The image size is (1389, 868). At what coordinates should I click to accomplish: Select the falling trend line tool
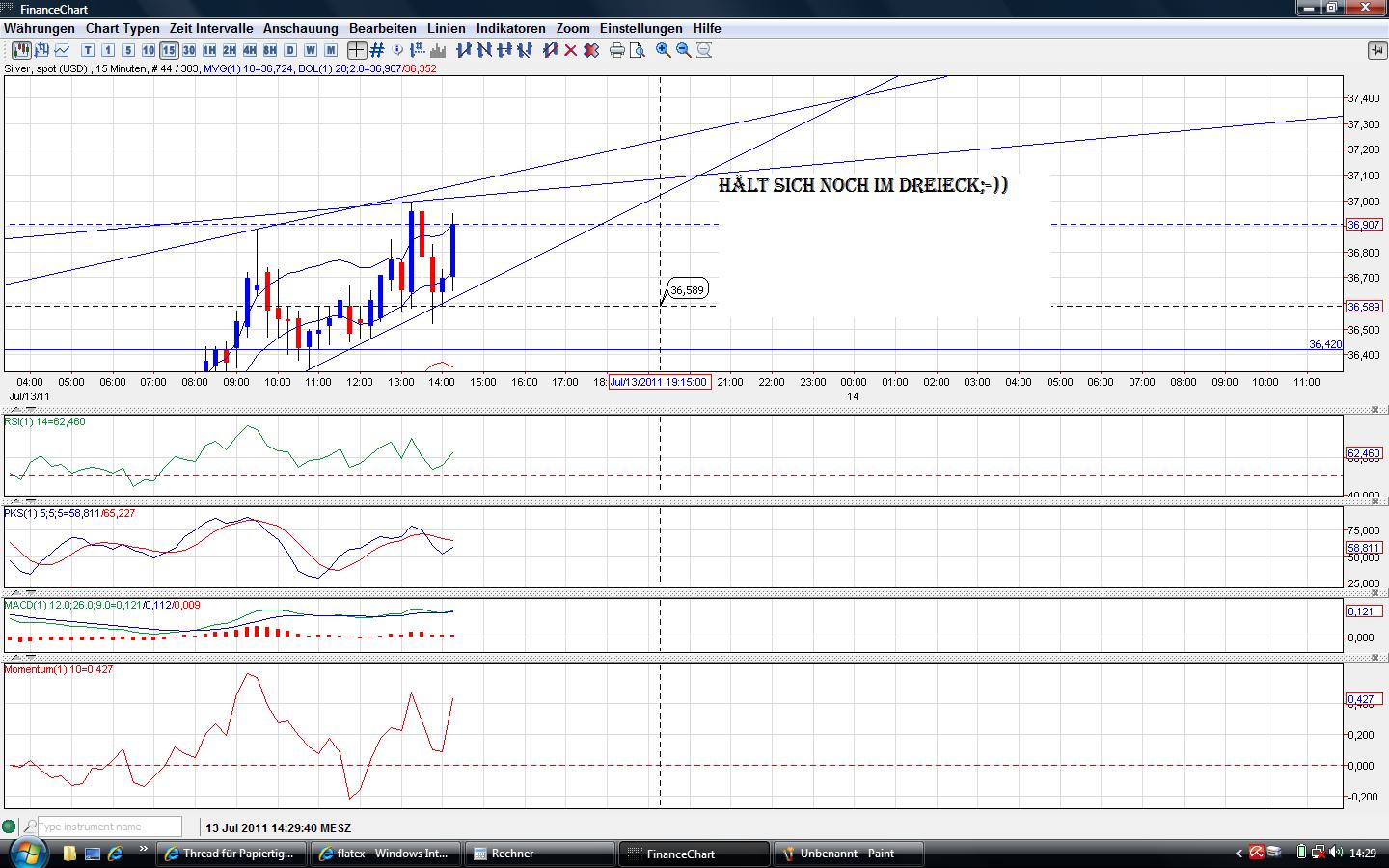483,50
